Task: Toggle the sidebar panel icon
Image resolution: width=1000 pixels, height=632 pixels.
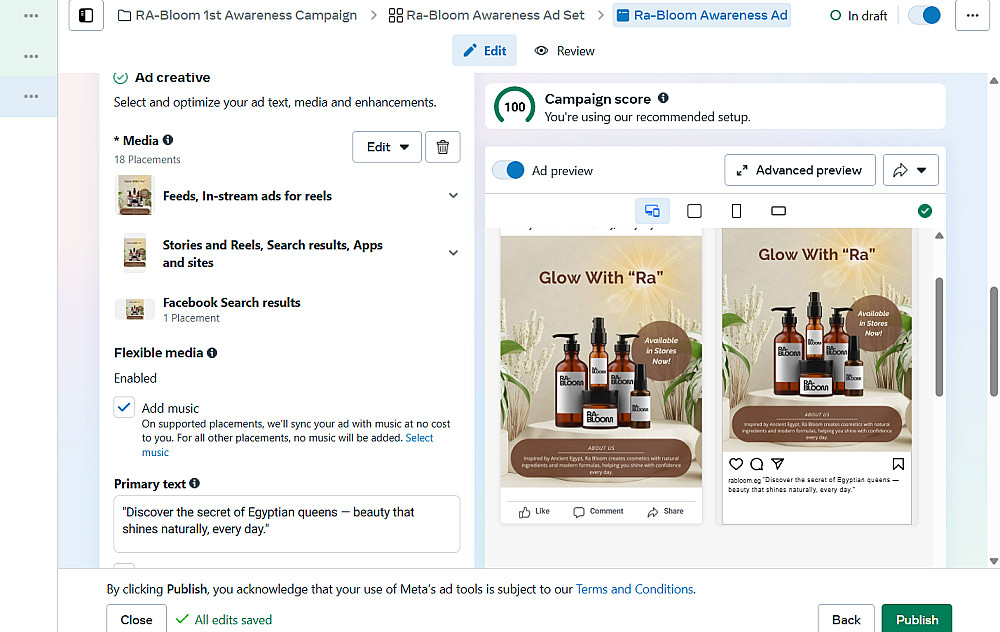Action: click(x=86, y=15)
